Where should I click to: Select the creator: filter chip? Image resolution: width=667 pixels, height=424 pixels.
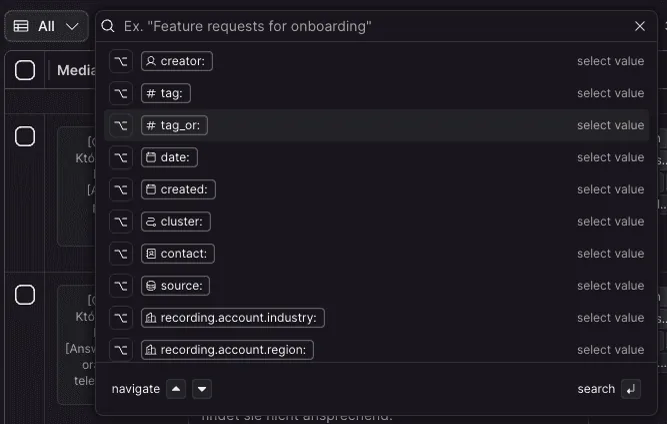coord(177,61)
